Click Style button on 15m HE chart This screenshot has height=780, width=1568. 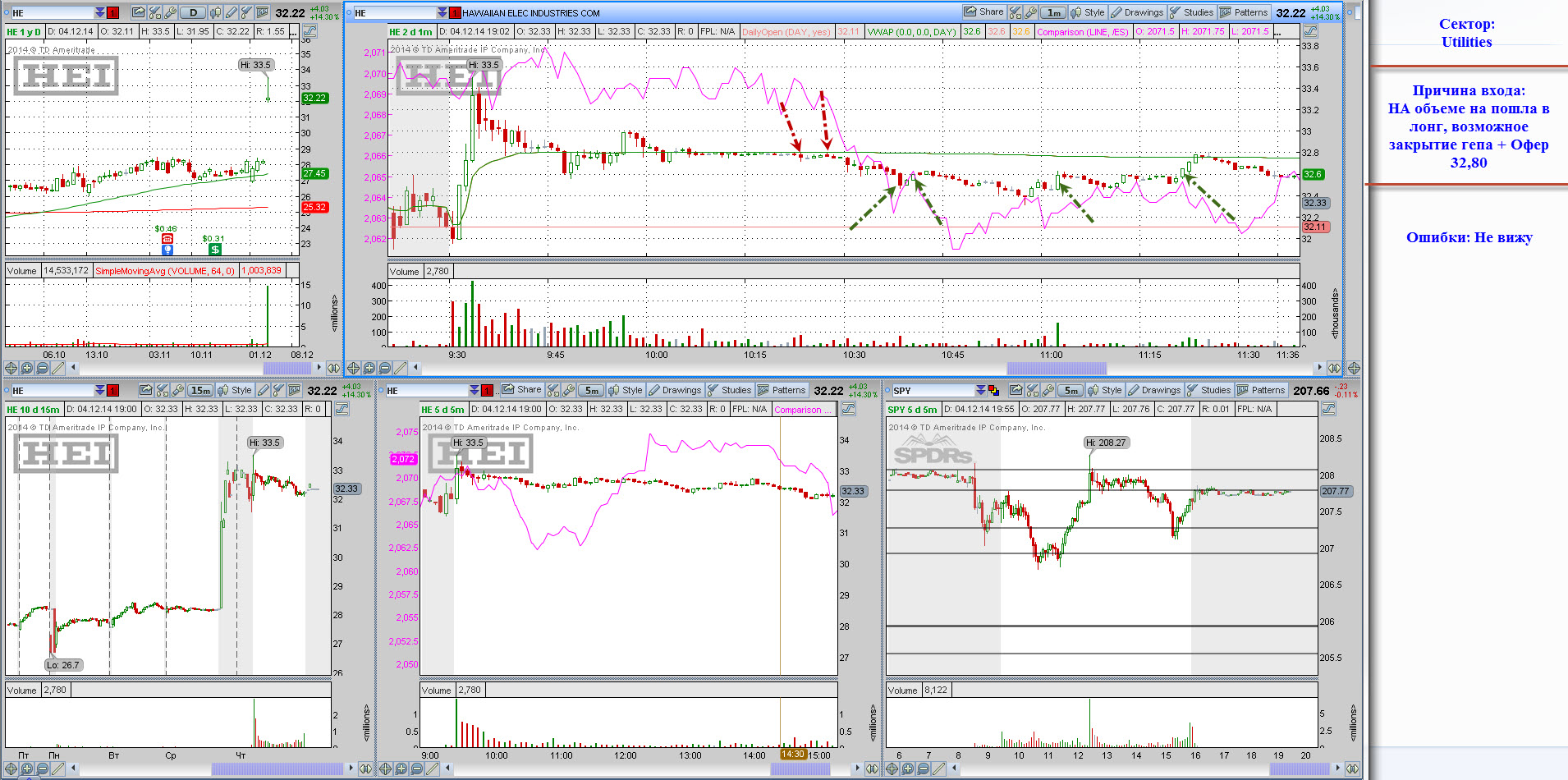[234, 390]
